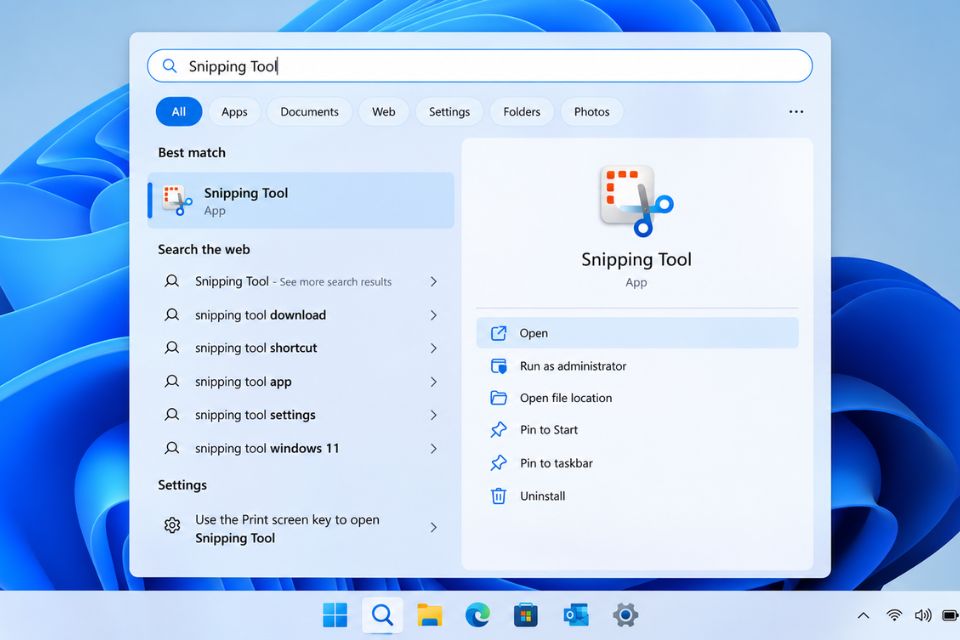Expand 'snipping tool shortcut' chevron

[433, 348]
